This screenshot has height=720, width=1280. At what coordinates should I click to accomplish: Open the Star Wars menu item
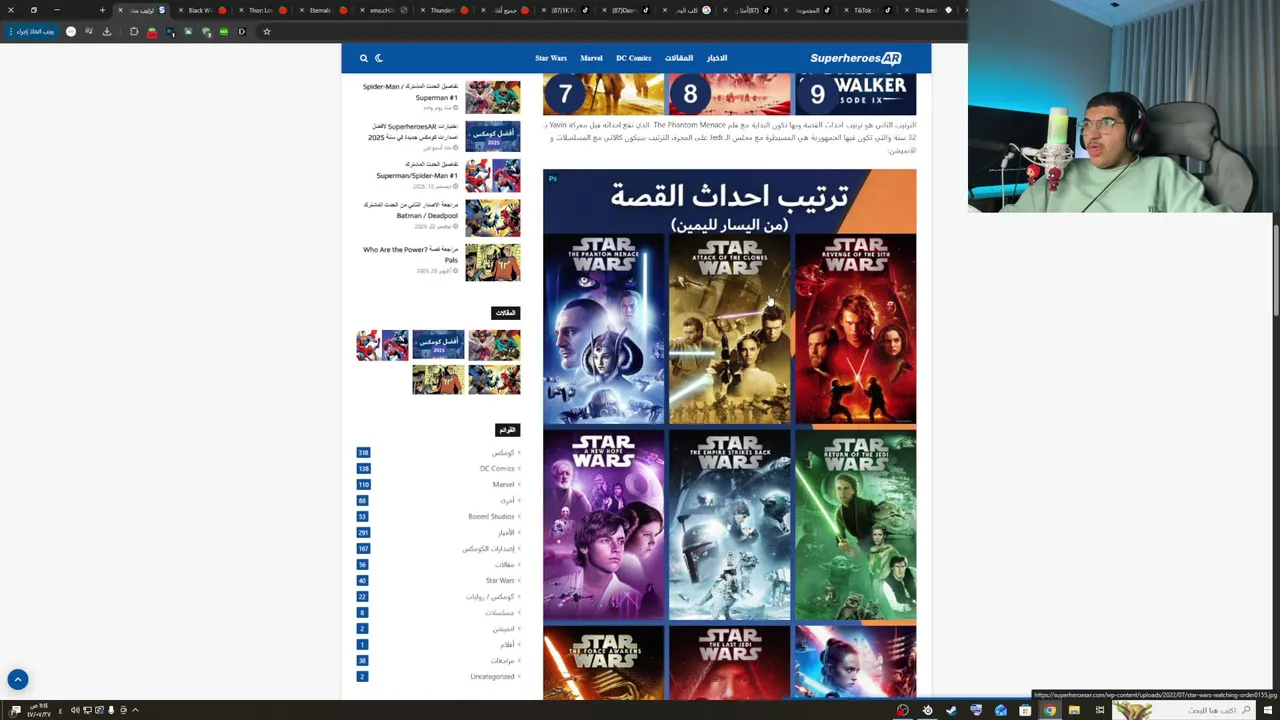pyautogui.click(x=551, y=58)
